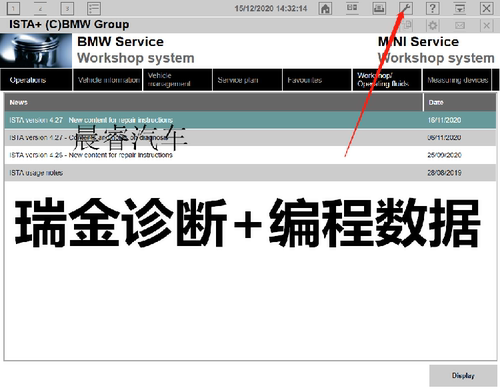Click the greyed-out gear icon
The width and height of the screenshot is (500, 390).
point(433,25)
